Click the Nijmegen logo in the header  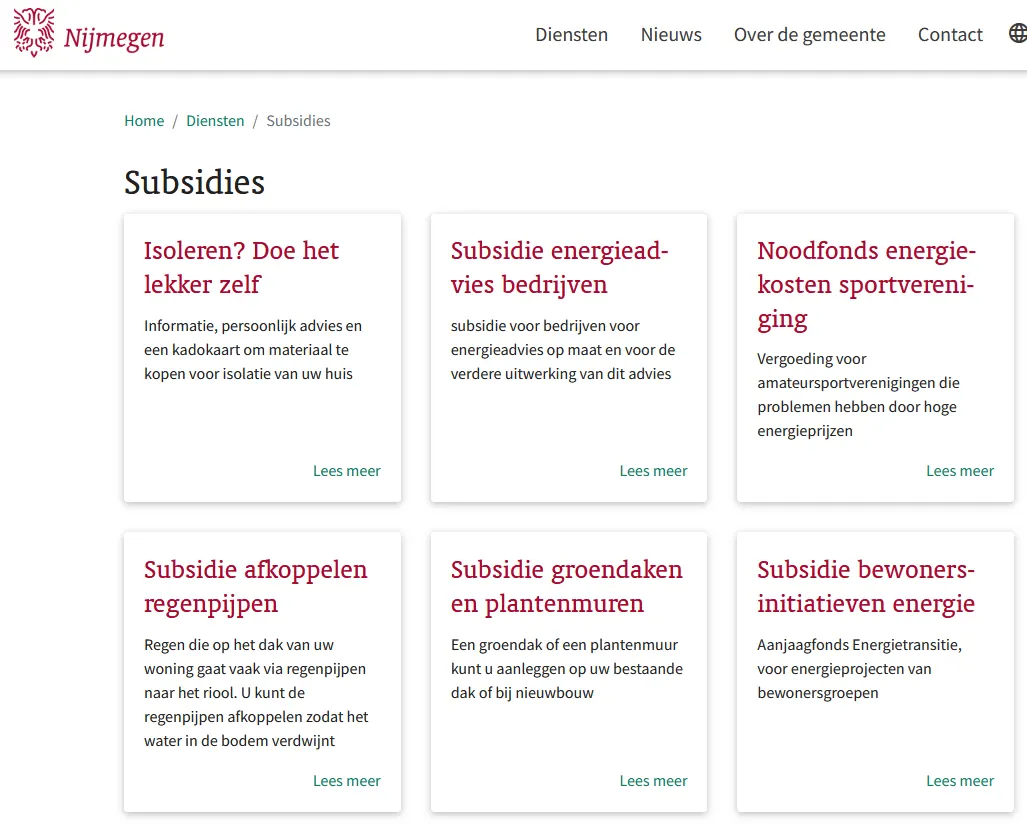point(88,33)
